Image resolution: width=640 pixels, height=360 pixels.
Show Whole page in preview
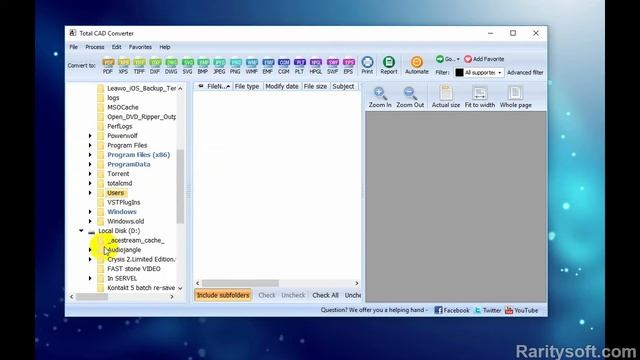516,98
